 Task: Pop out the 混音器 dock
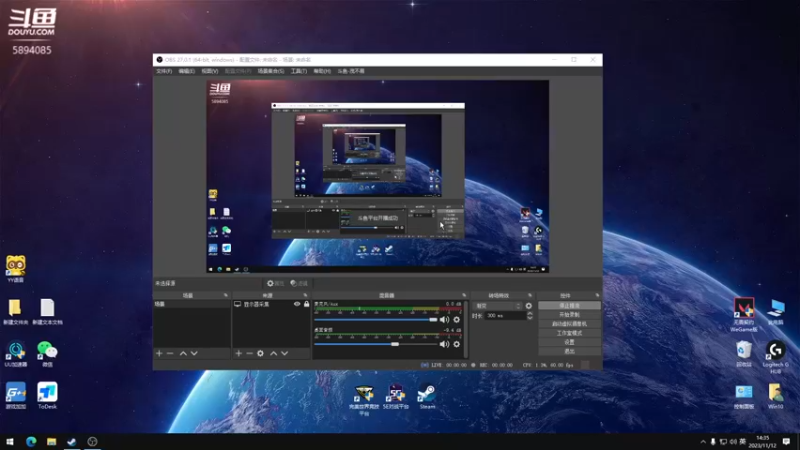(x=464, y=295)
